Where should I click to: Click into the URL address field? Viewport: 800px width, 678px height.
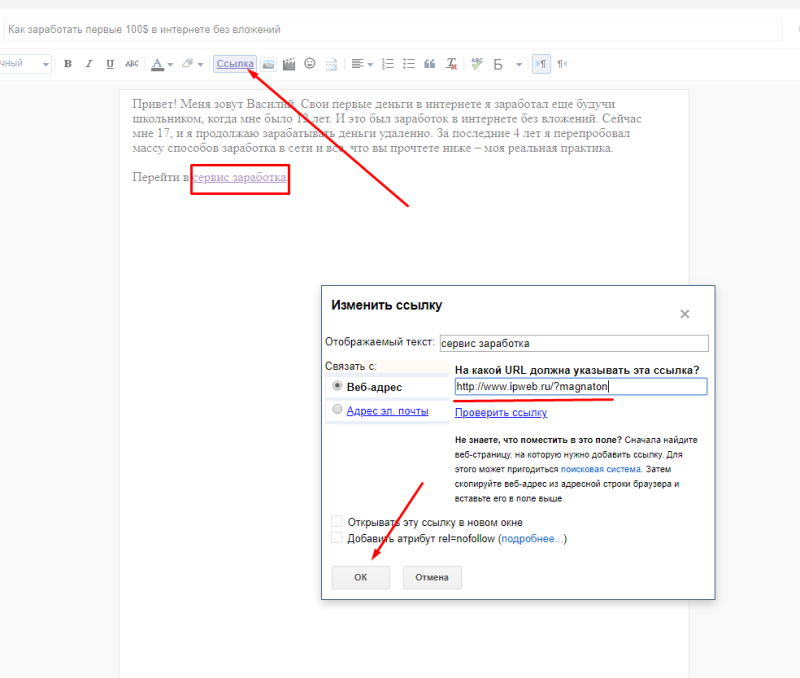[580, 386]
